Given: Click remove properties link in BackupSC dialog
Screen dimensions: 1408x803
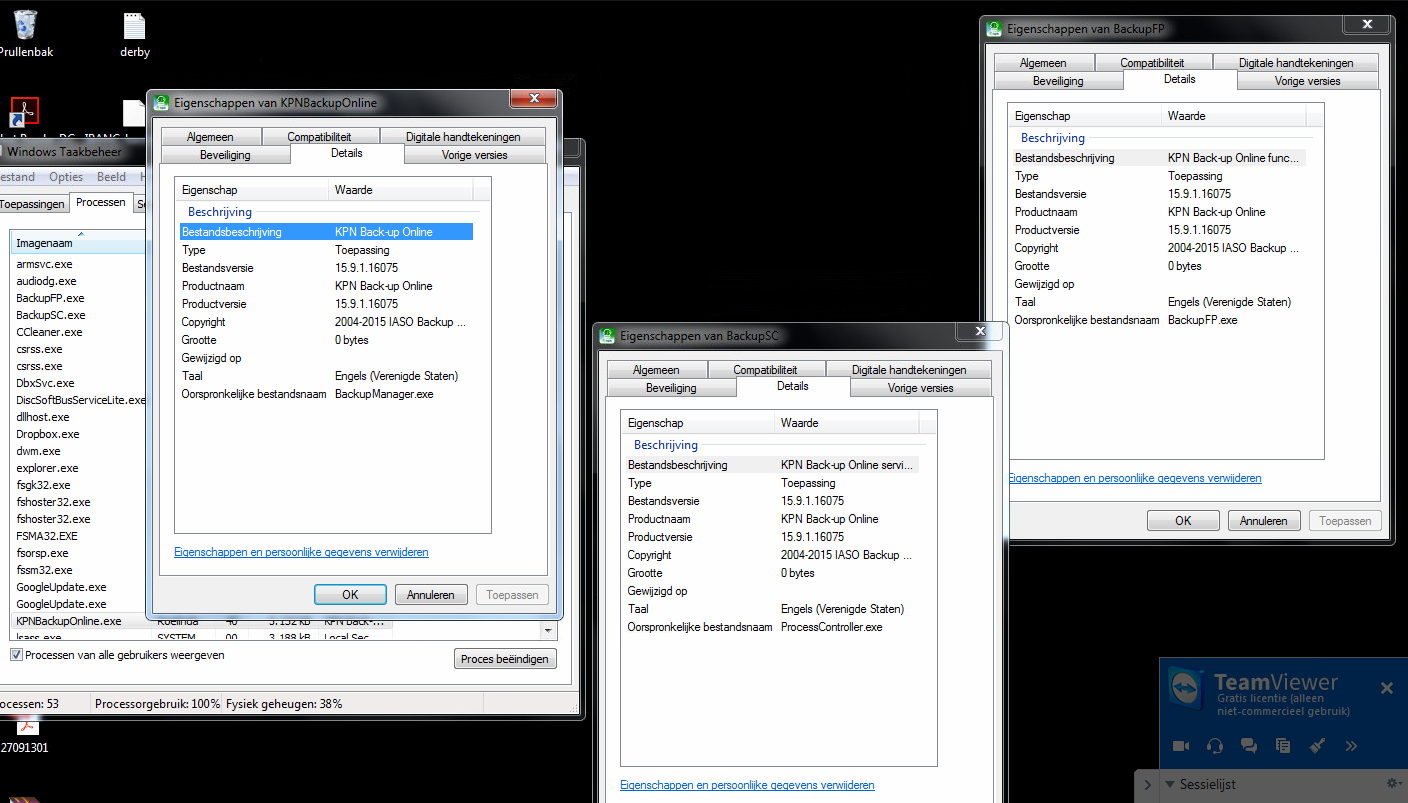Looking at the screenshot, I should [747, 785].
